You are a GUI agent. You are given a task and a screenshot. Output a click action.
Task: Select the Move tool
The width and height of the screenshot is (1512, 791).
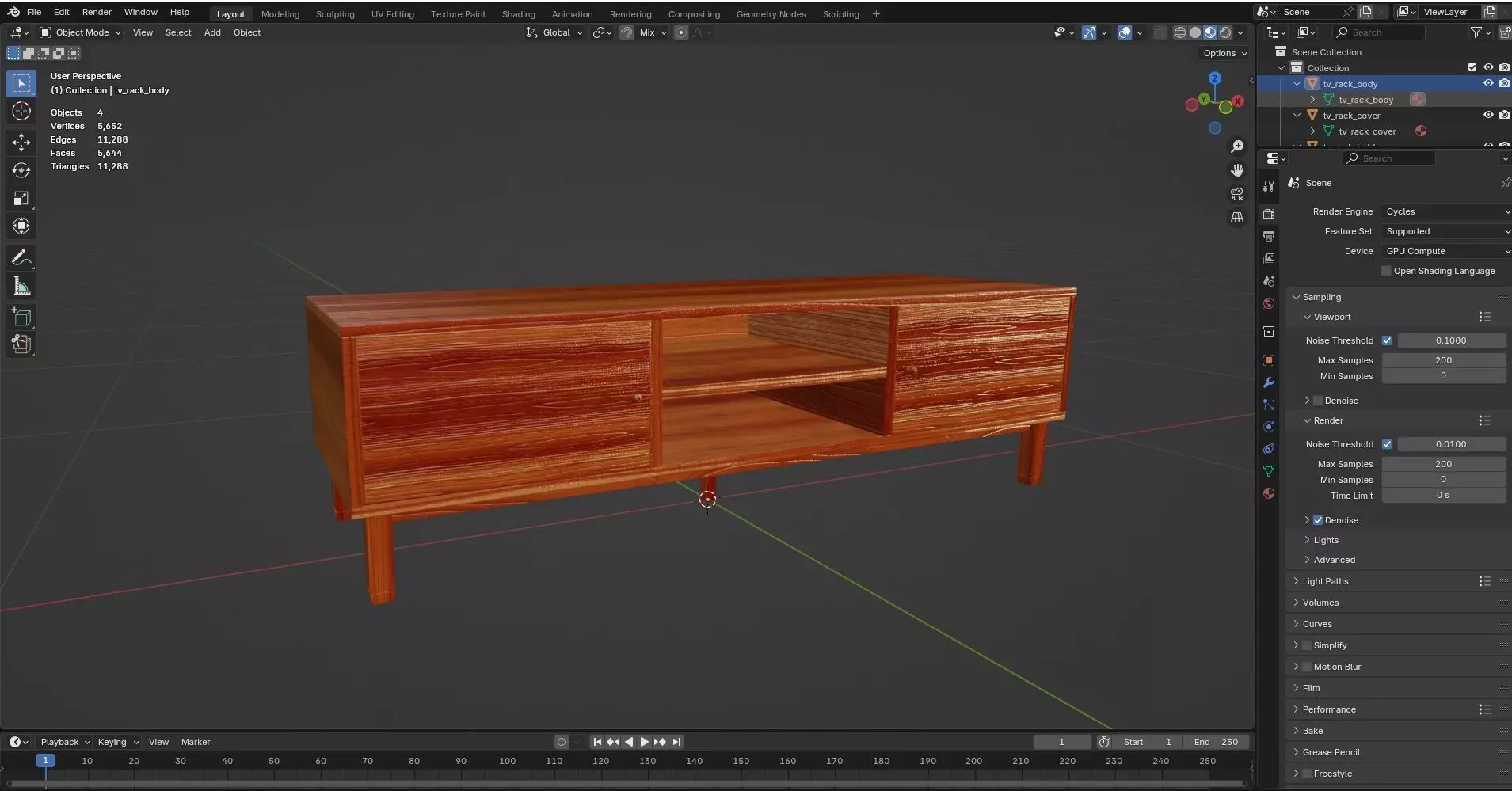(x=21, y=143)
